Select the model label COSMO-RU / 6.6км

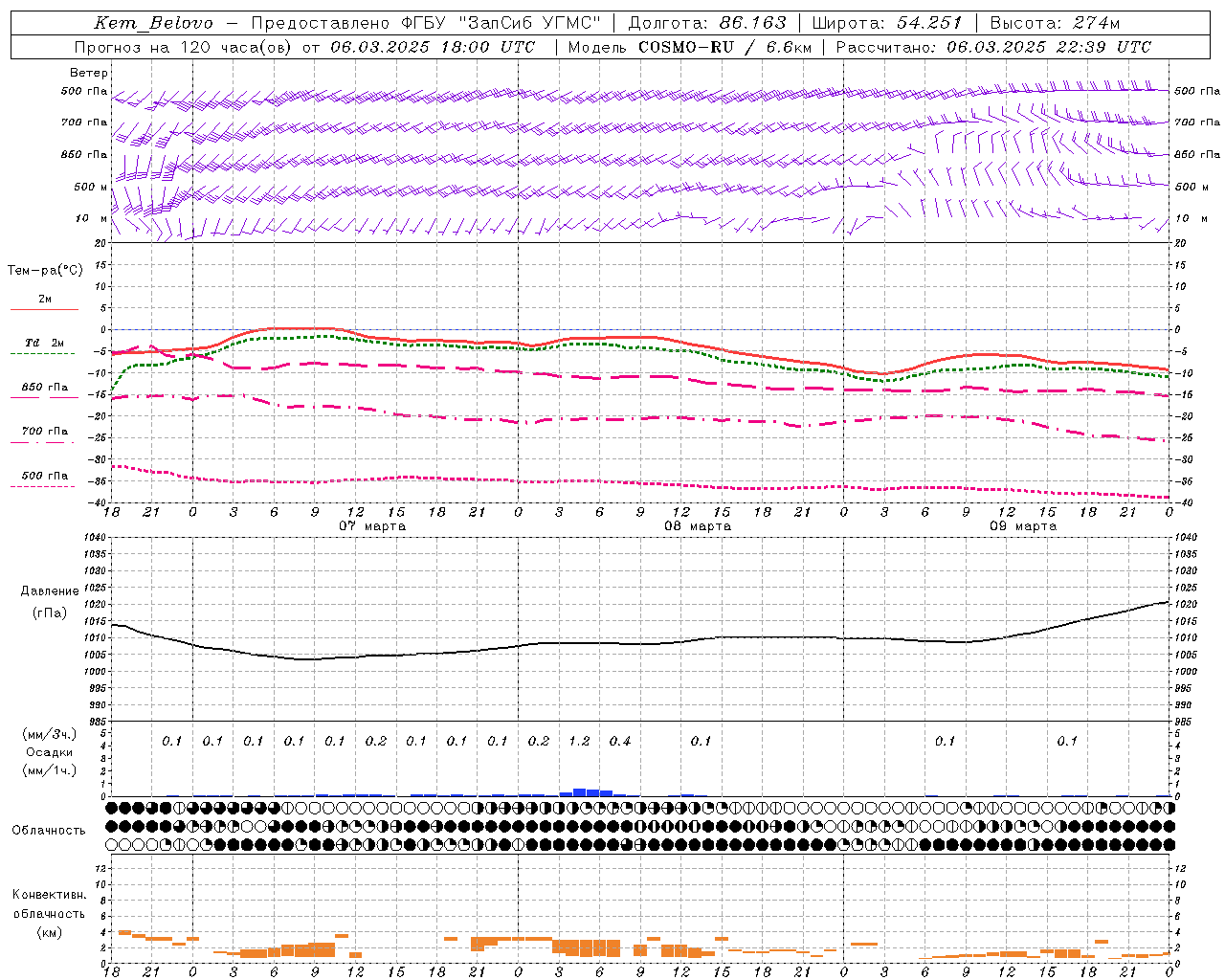725,47
